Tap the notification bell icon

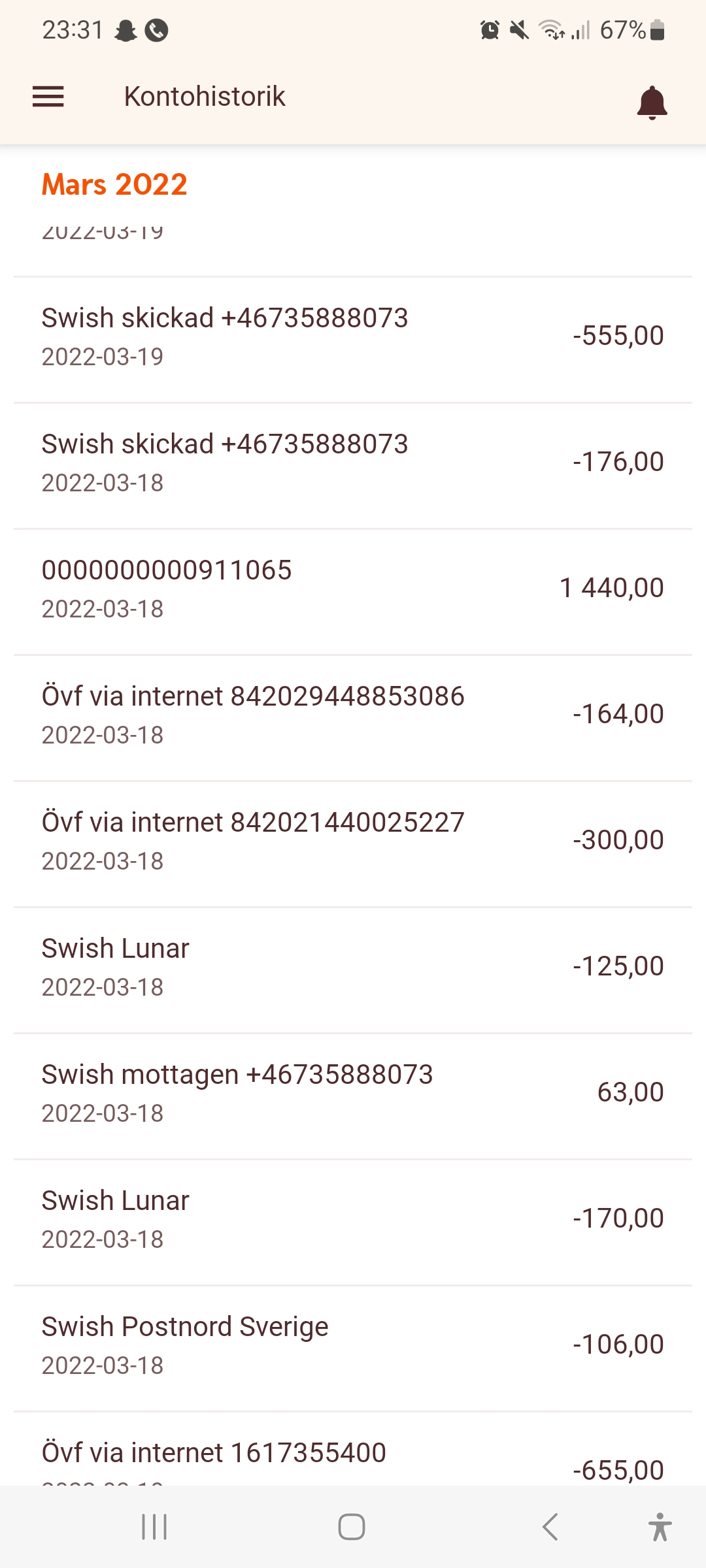pyautogui.click(x=652, y=102)
